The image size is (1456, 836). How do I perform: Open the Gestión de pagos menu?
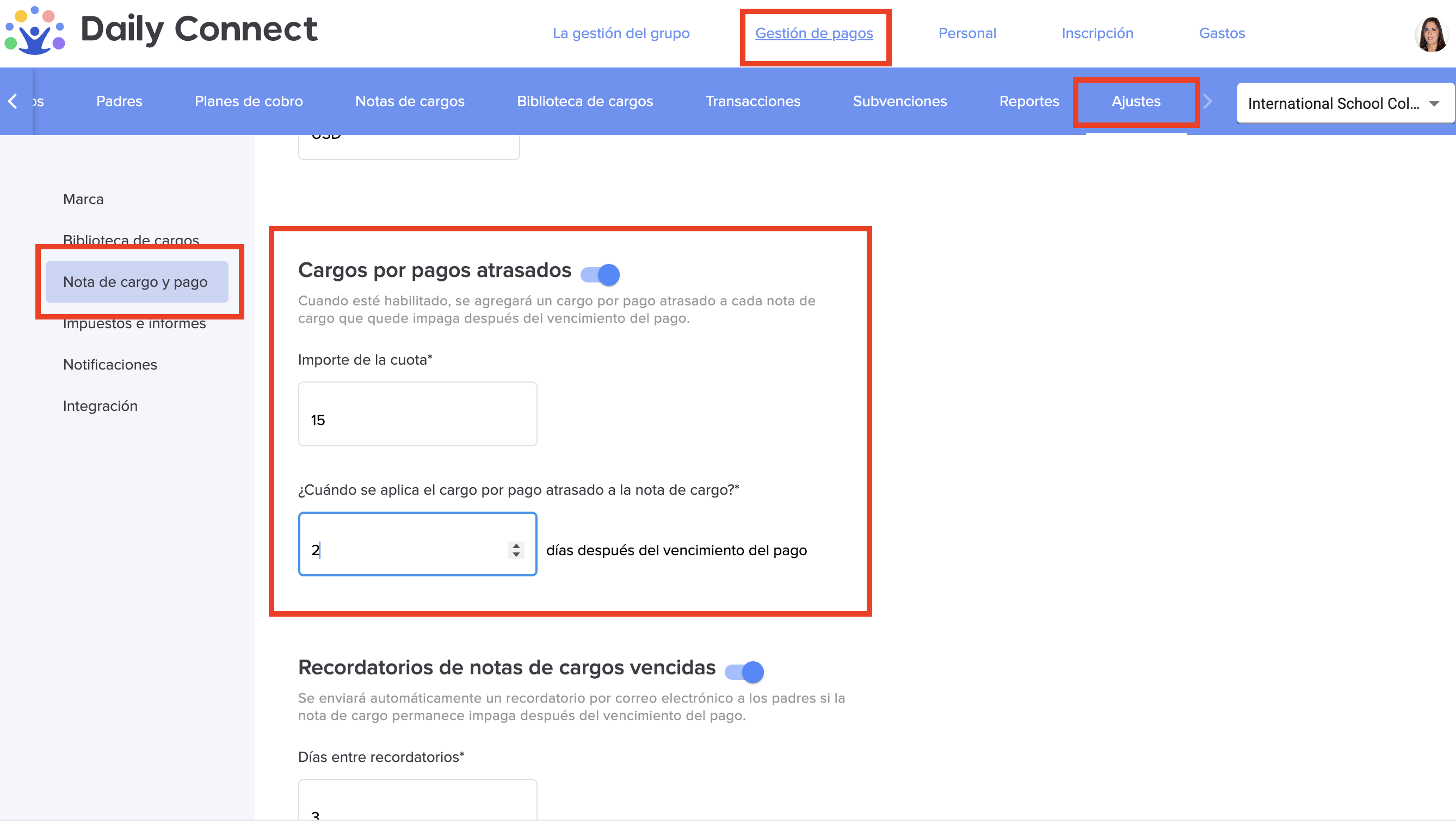click(814, 33)
